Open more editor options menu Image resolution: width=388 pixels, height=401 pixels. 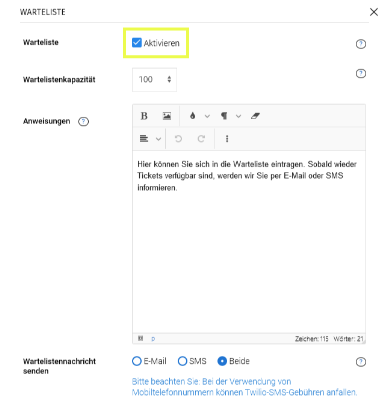click(227, 139)
